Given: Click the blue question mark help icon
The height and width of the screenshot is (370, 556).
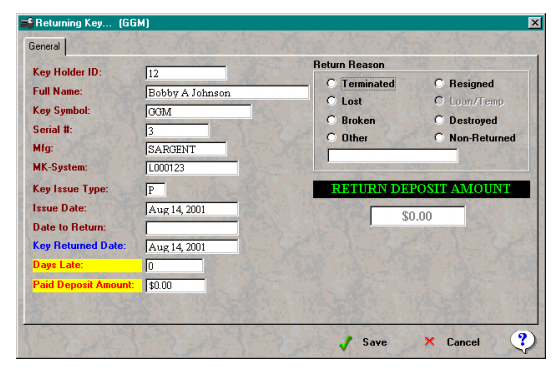Looking at the screenshot, I should (523, 342).
